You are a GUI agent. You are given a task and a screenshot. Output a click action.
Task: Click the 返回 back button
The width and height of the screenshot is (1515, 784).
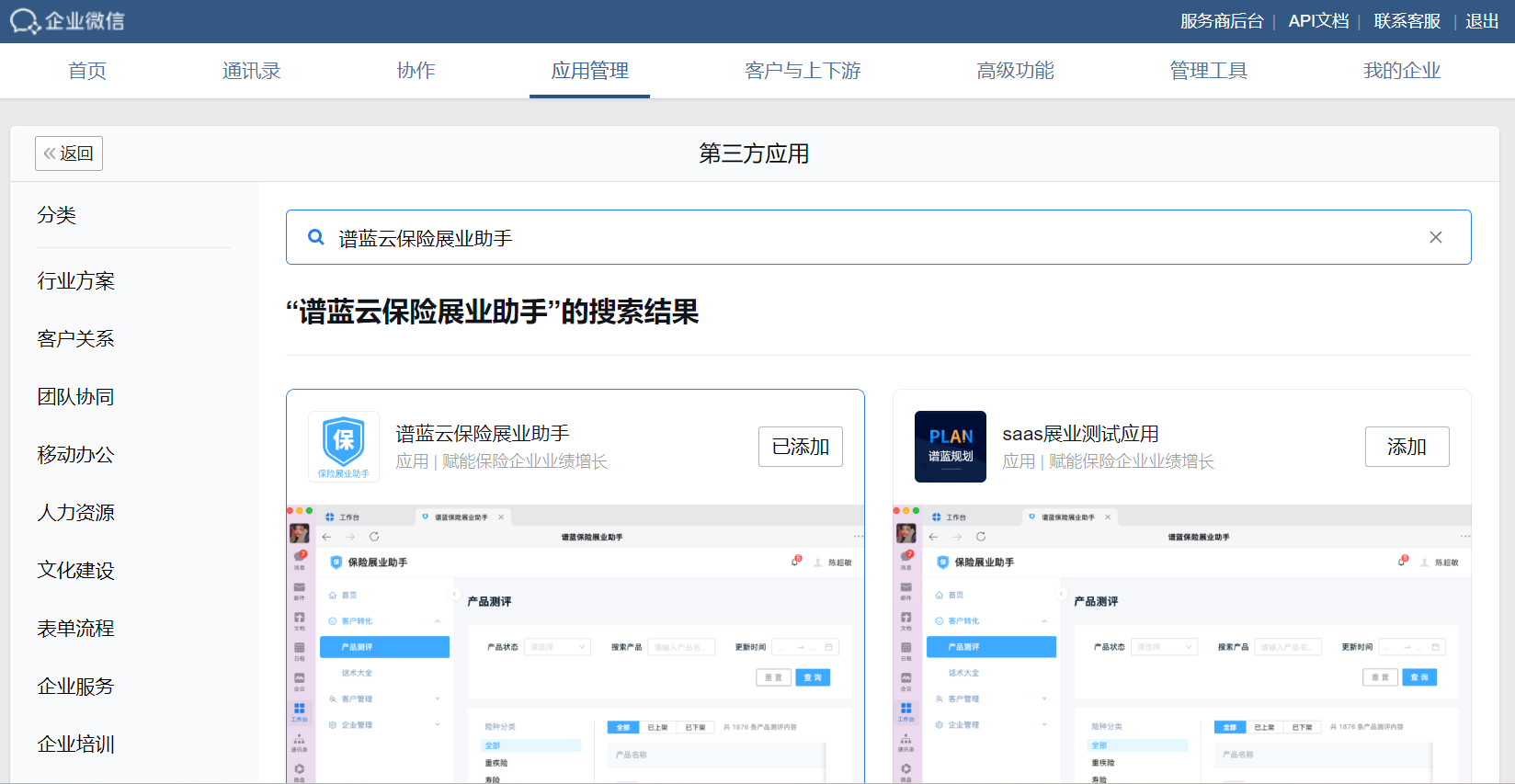(x=69, y=153)
